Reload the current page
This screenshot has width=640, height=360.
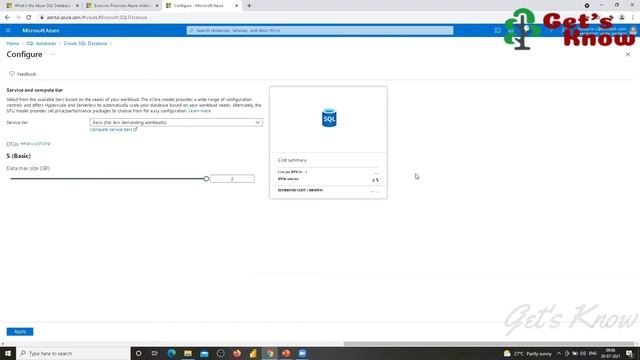(x=28, y=18)
